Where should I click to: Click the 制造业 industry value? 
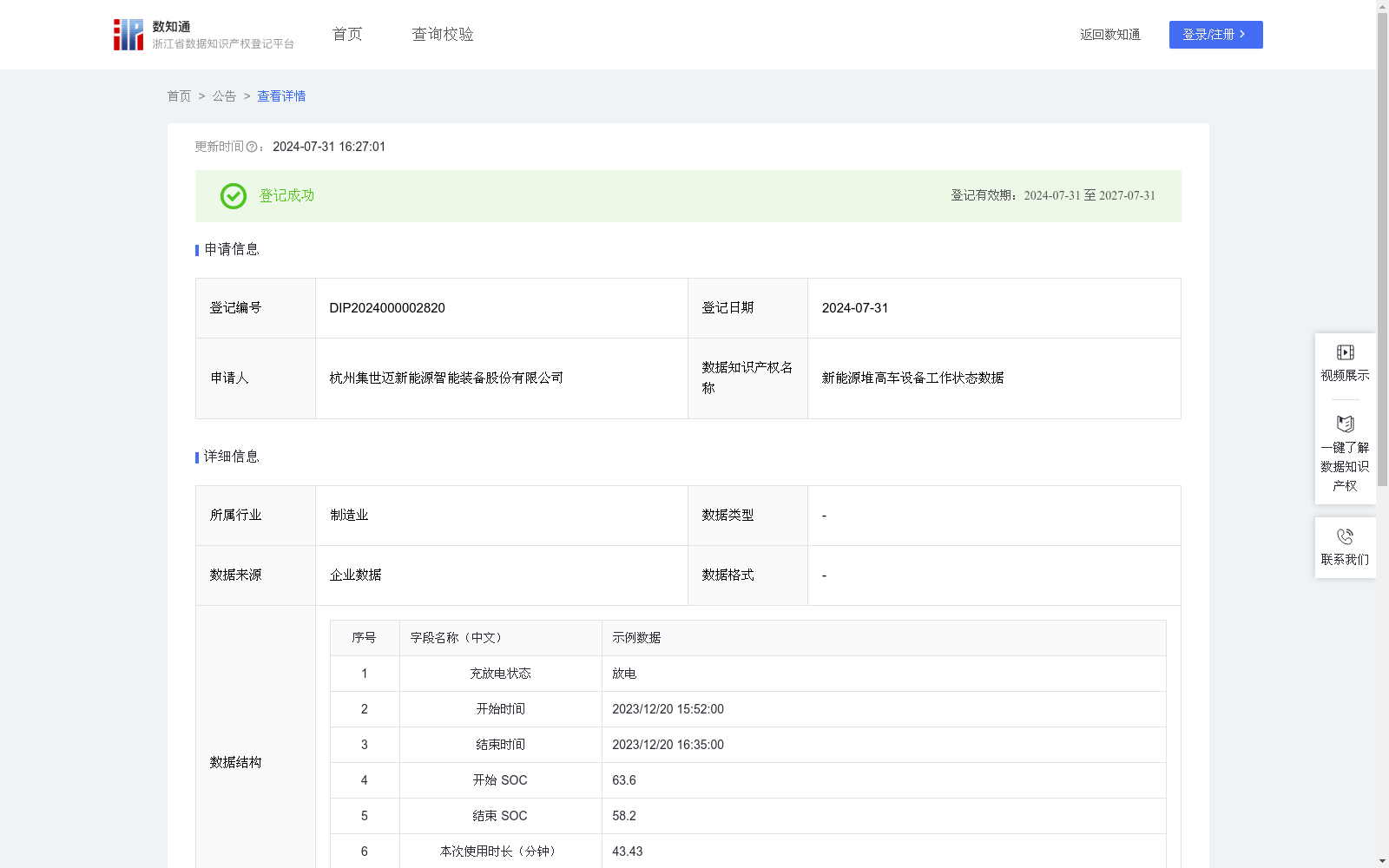[349, 516]
